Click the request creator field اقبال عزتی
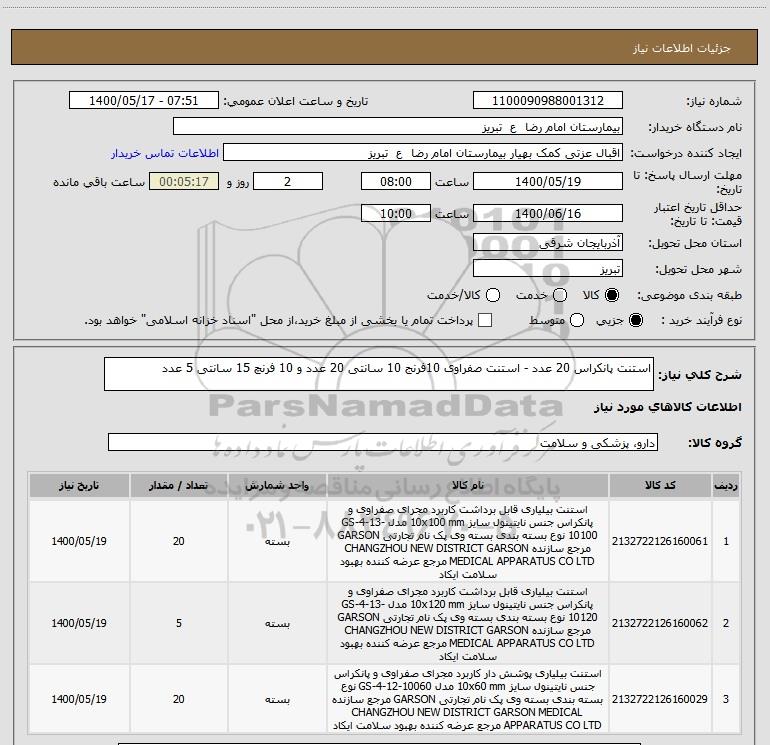770x745 pixels. (423, 153)
